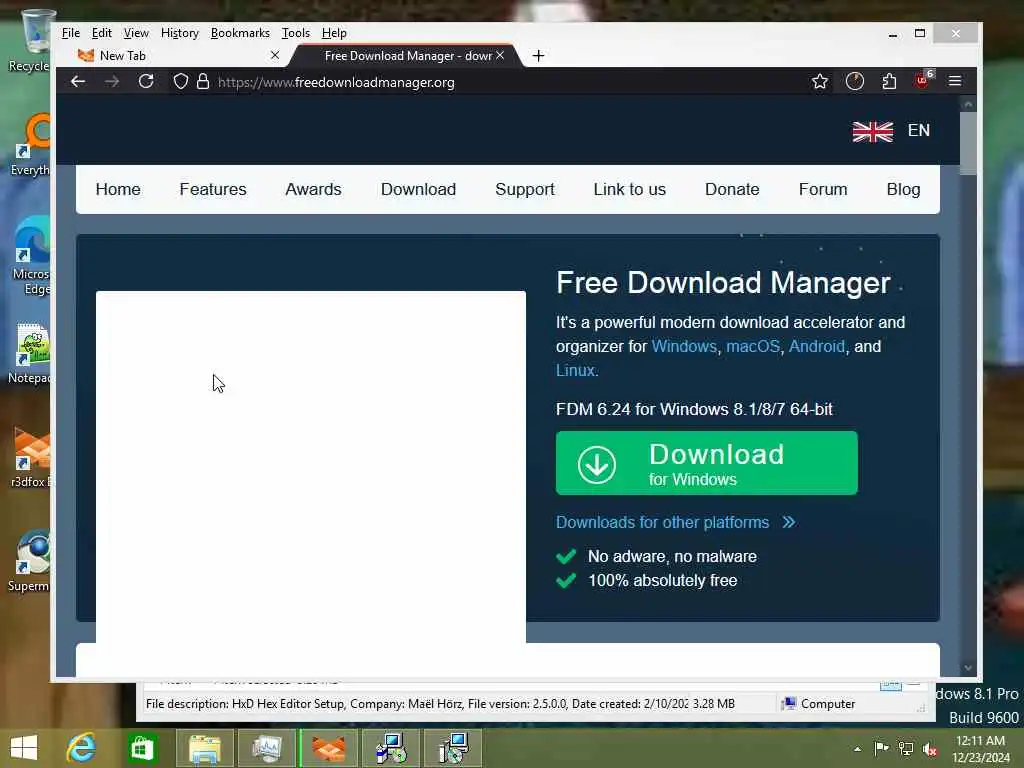
Task: Click Computer in the Explorer status bar
Action: point(819,703)
